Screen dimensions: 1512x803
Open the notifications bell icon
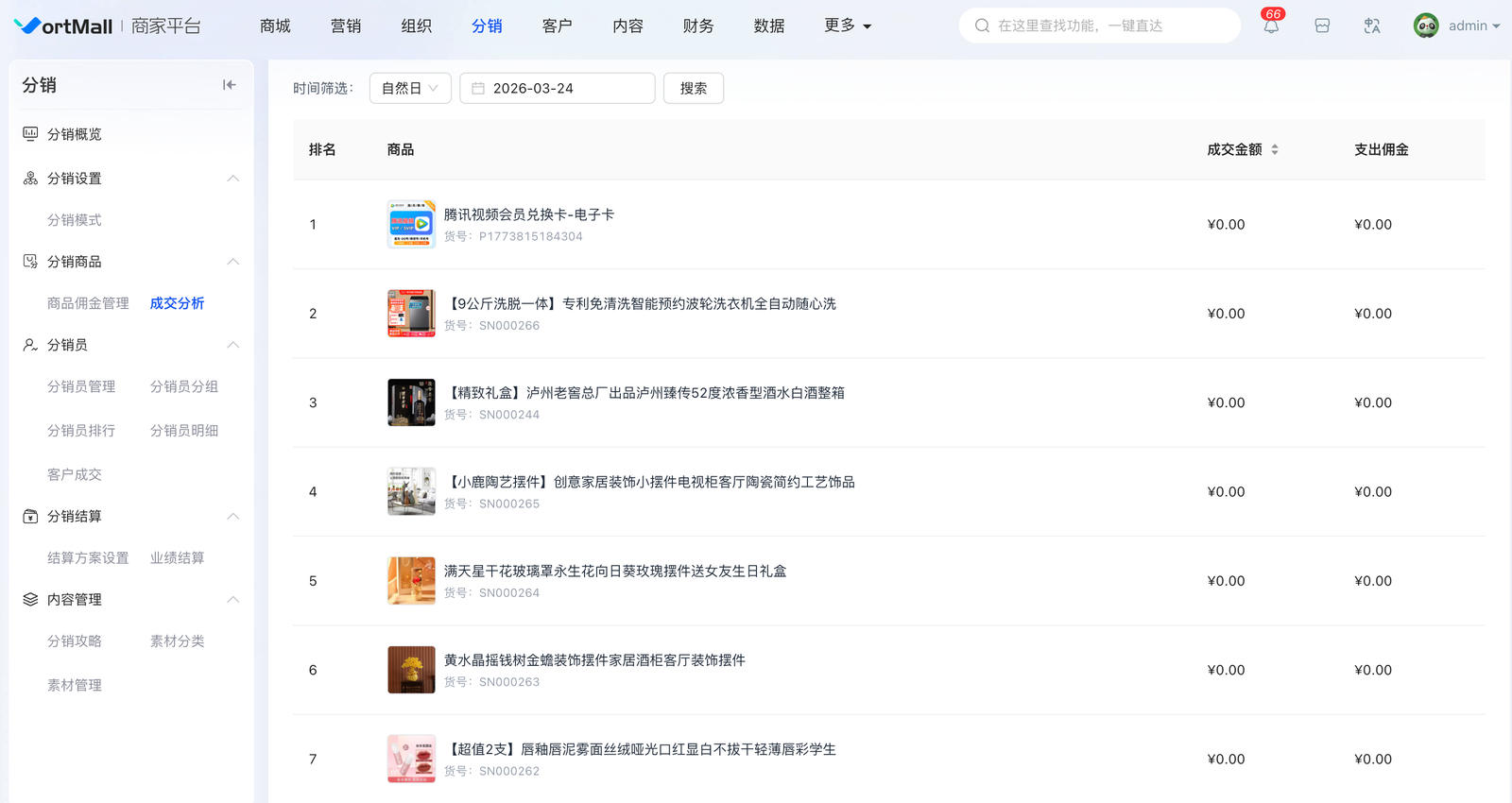1271,26
